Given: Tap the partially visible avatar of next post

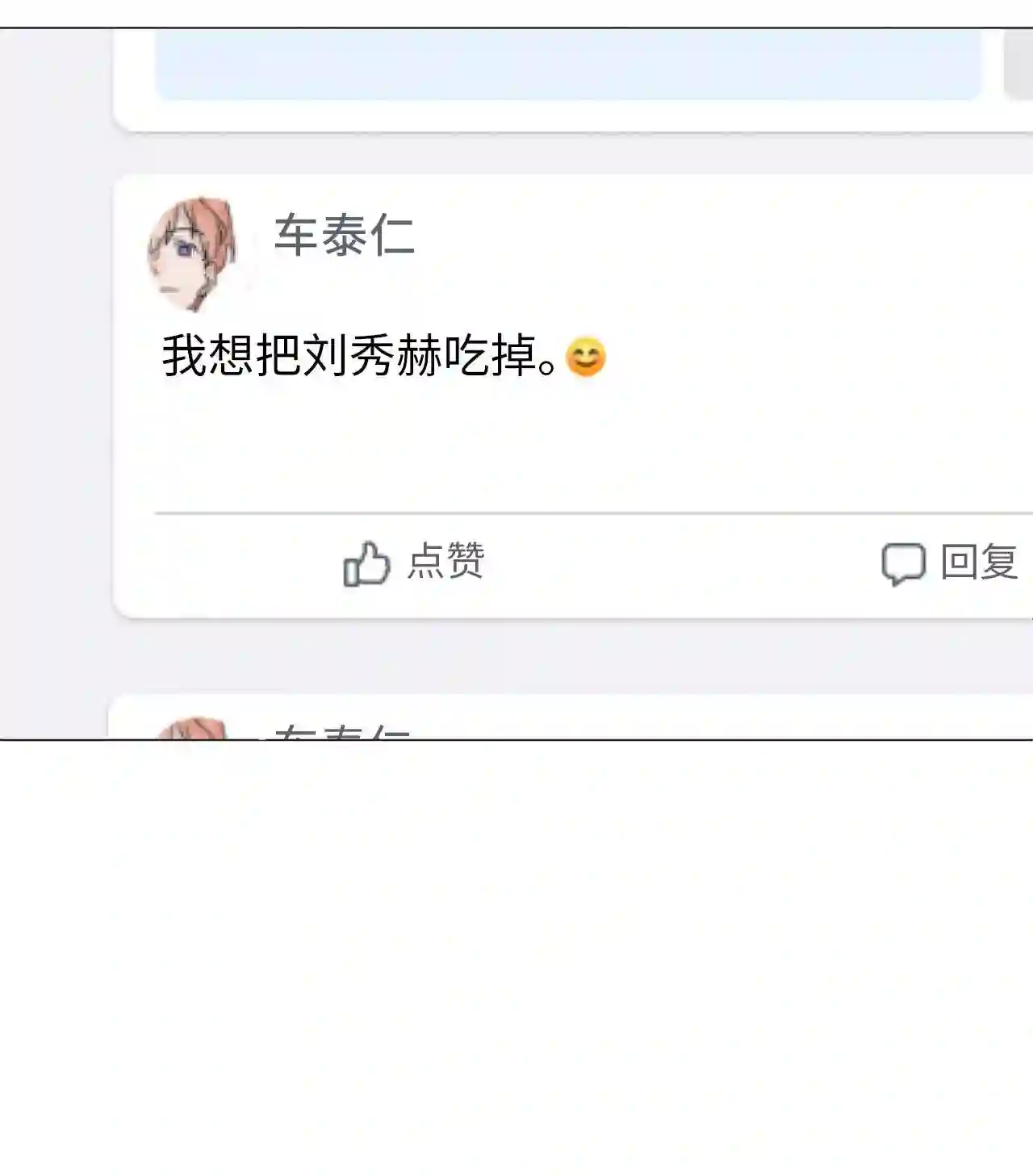Looking at the screenshot, I should pos(190,727).
